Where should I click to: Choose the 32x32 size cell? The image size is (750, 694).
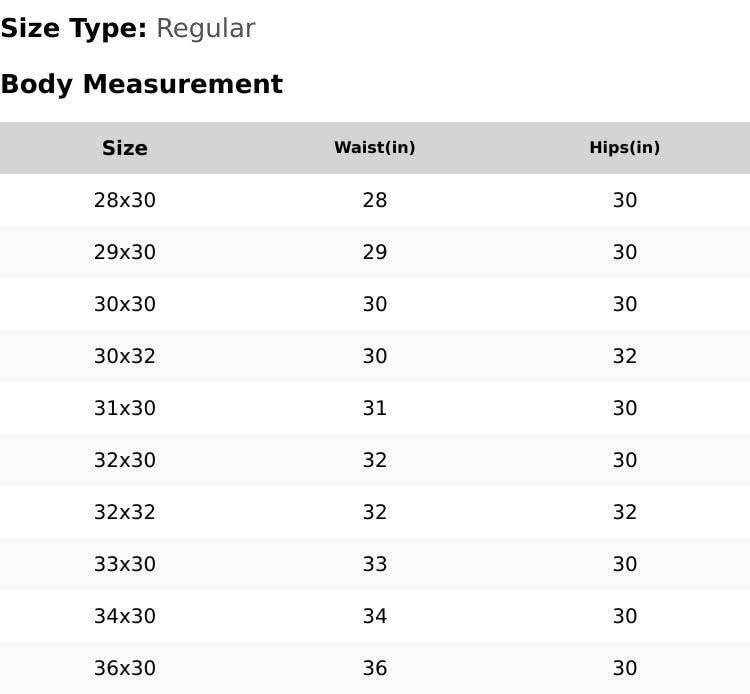pyautogui.click(x=125, y=512)
